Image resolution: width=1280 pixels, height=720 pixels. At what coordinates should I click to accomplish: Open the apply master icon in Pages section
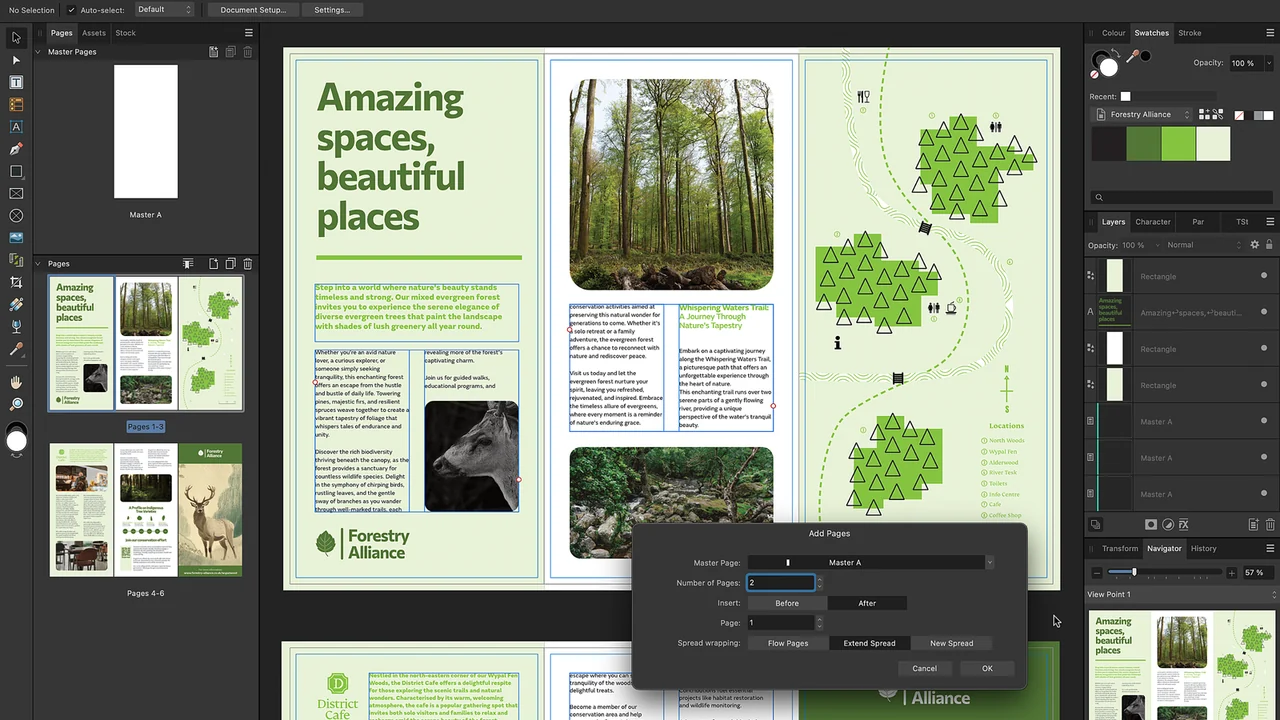[x=187, y=264]
